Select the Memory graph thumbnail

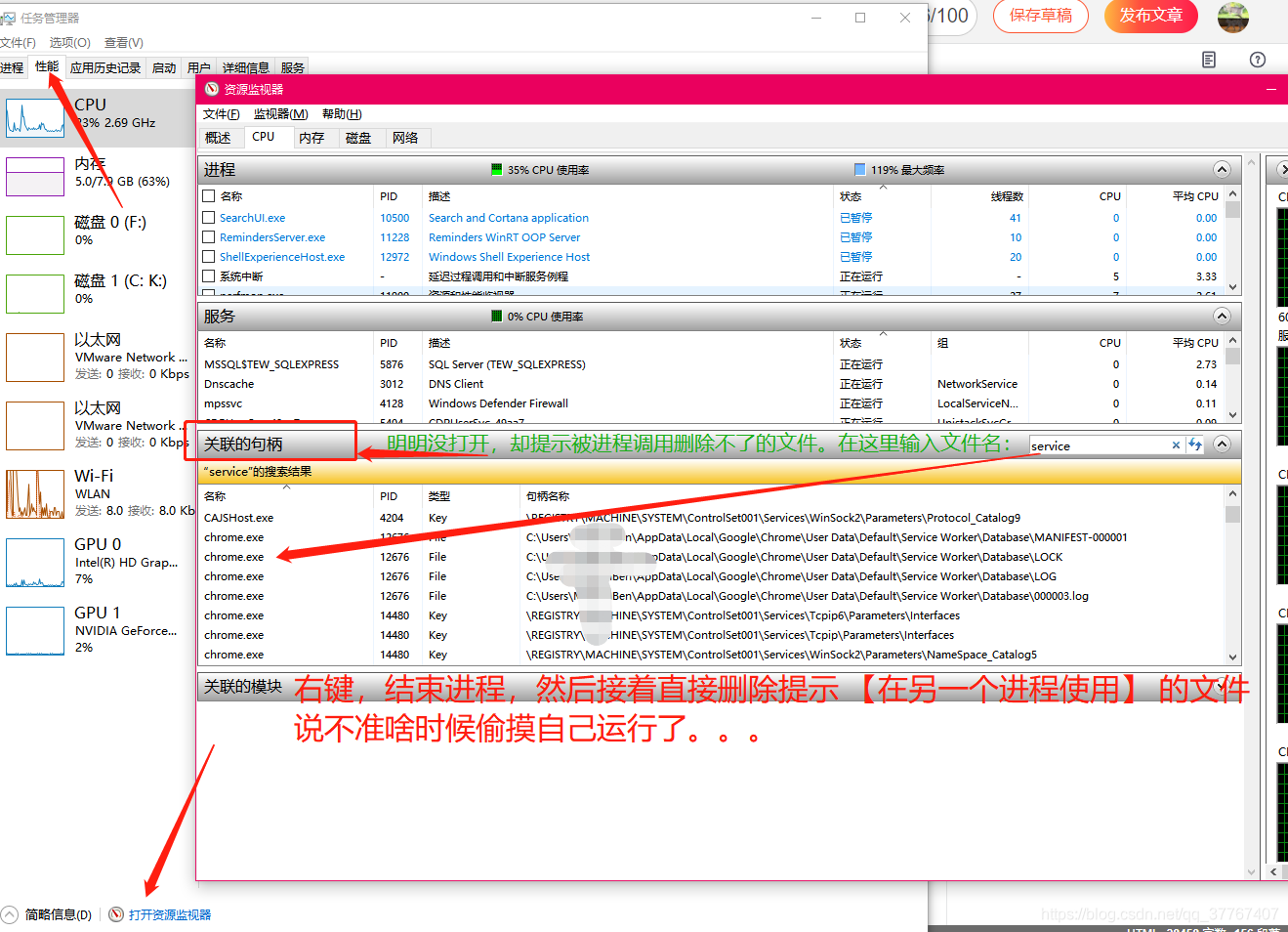click(x=35, y=177)
